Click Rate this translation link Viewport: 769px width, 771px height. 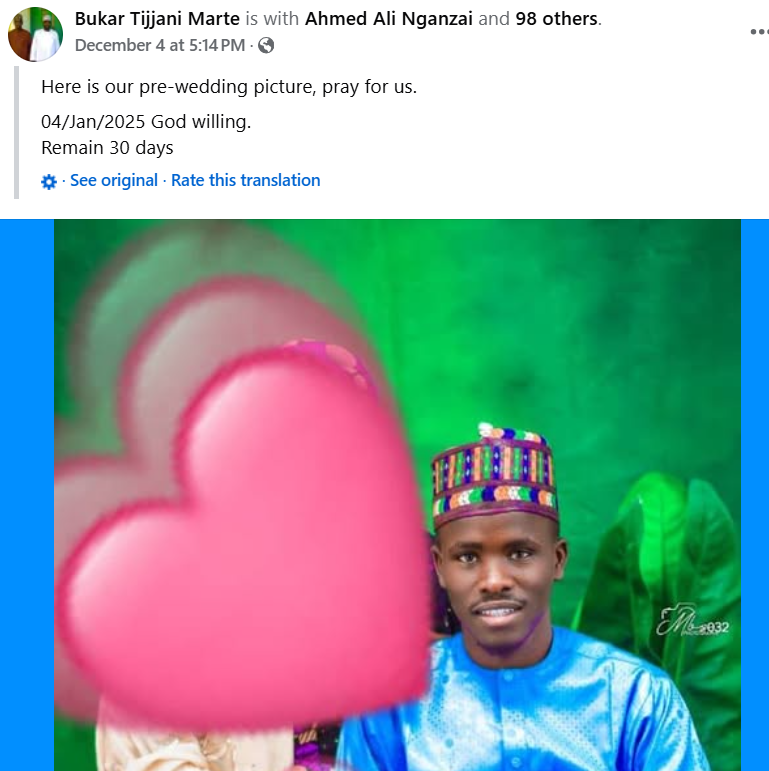click(x=245, y=180)
